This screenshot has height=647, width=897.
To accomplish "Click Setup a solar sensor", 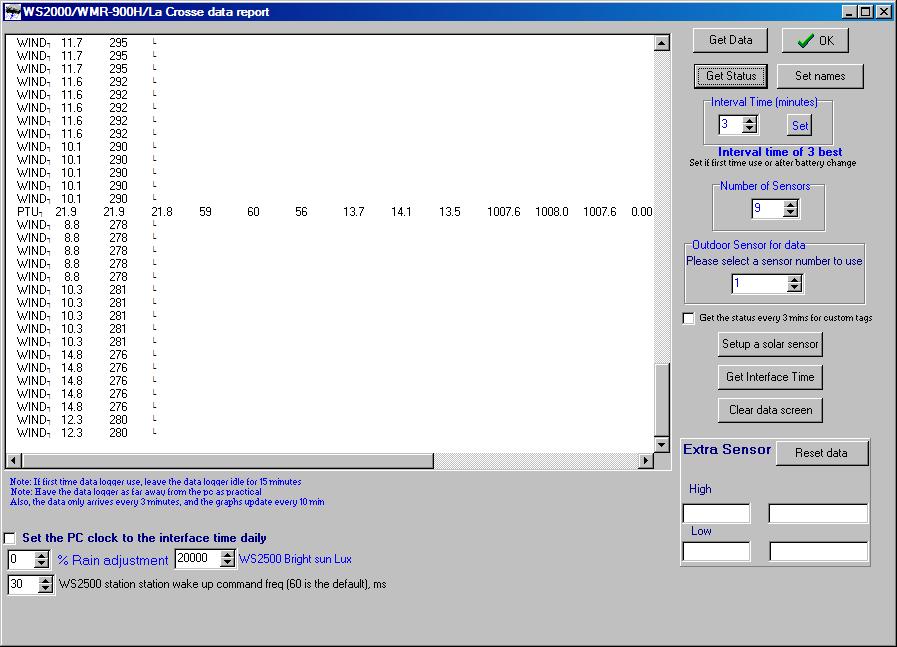I will pos(770,344).
